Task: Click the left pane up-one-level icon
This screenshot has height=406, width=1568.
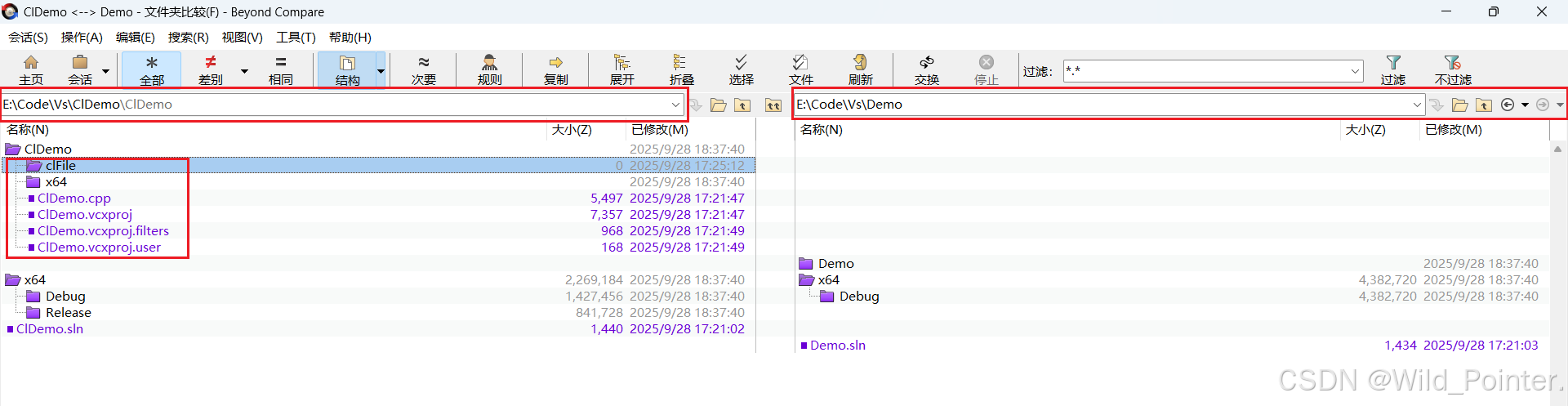Action: pos(742,105)
